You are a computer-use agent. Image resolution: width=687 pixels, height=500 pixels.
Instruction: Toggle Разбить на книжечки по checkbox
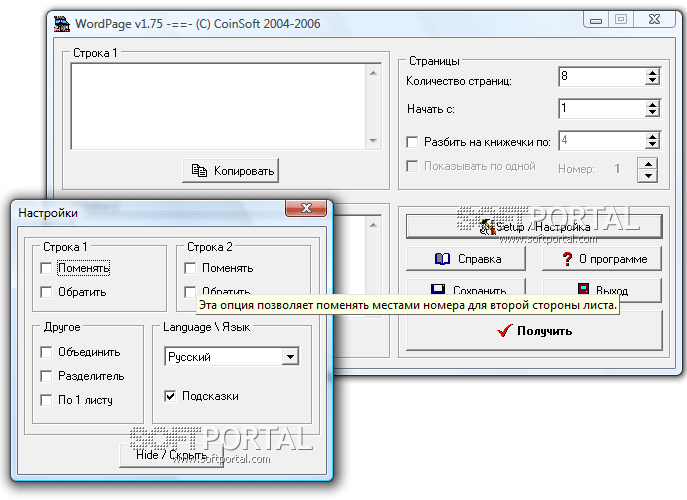[412, 142]
